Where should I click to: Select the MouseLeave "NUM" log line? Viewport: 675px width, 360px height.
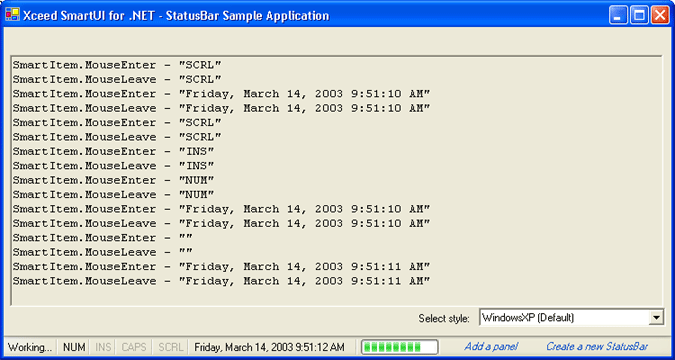[113, 195]
